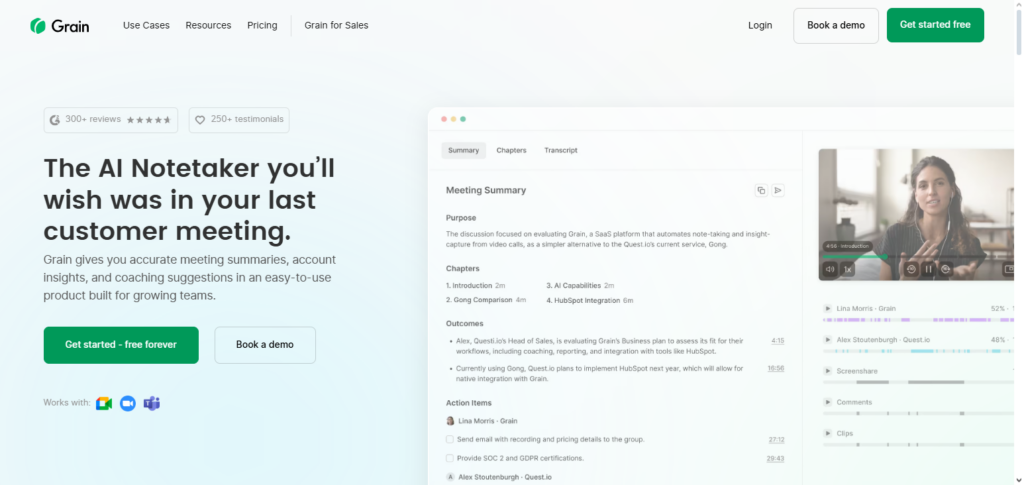
Task: Expand the Lina Morris - Grain track
Action: point(827,309)
